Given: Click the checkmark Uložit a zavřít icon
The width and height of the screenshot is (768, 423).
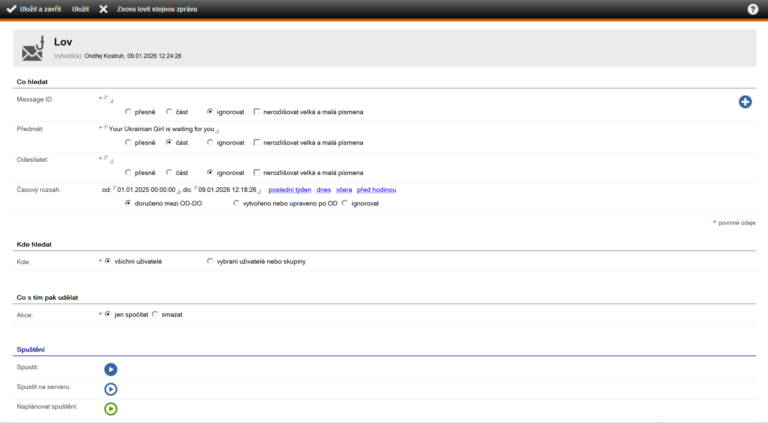Looking at the screenshot, I should (11, 9).
